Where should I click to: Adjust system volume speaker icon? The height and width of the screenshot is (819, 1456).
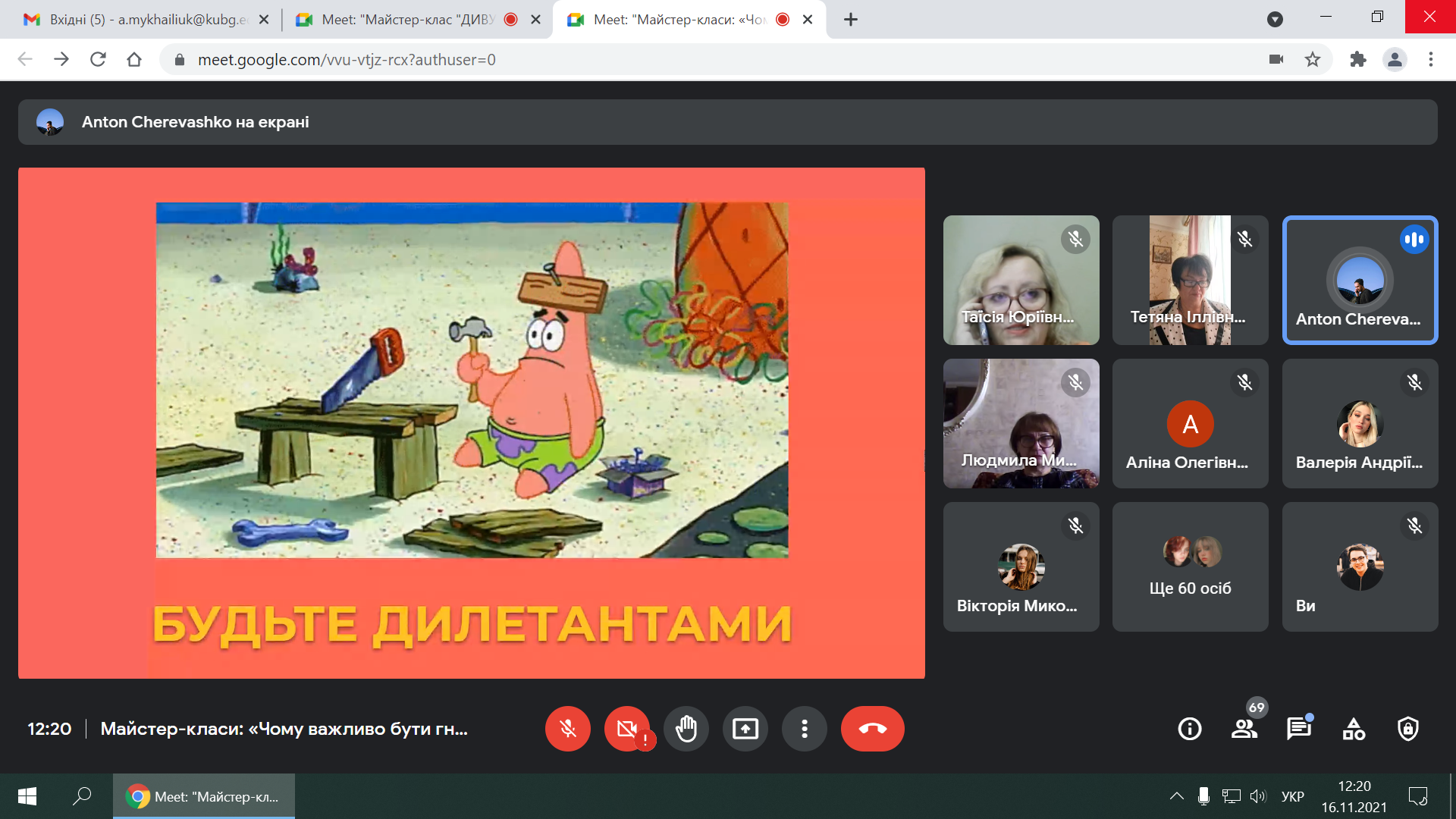[x=1258, y=795]
